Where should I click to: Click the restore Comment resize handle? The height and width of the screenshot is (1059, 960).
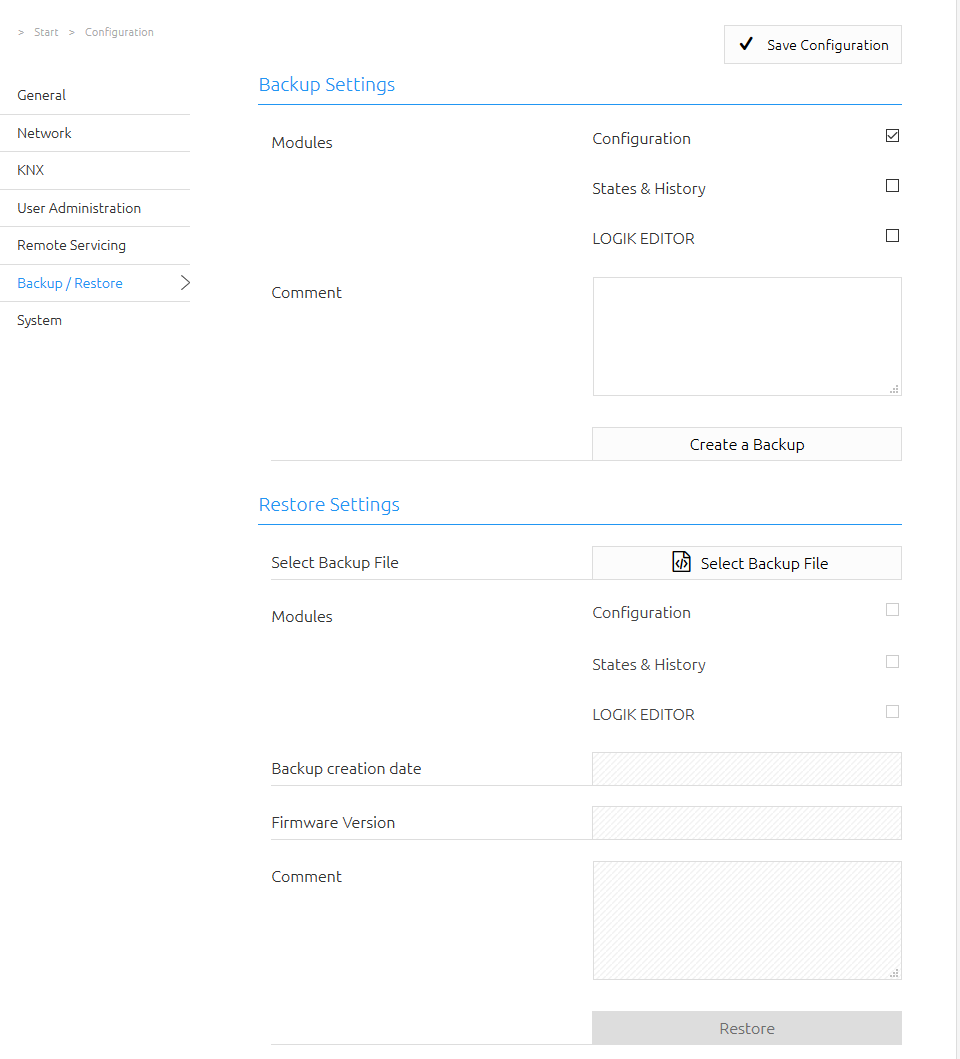click(x=894, y=973)
